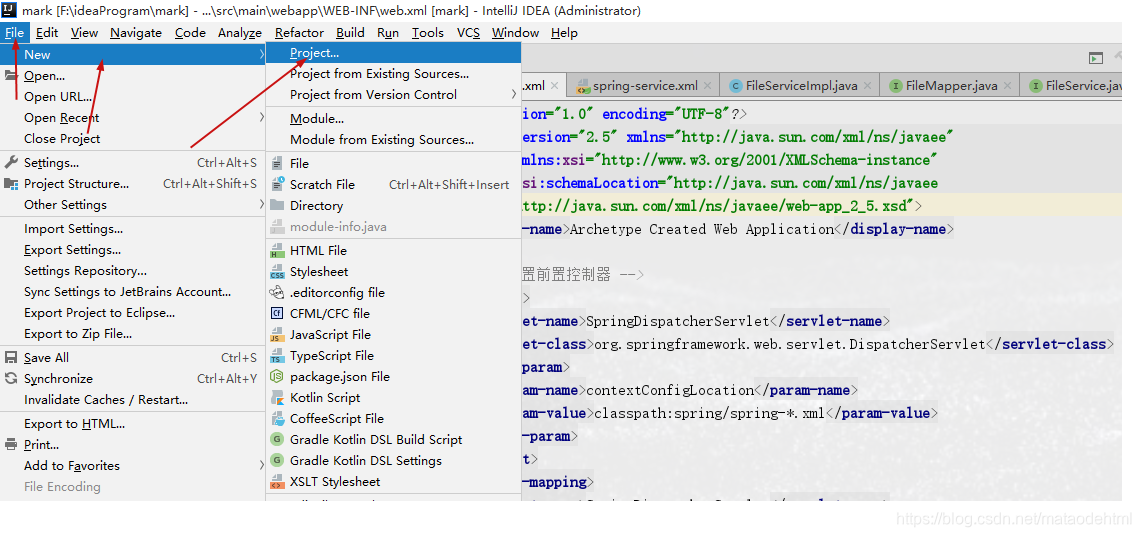
Task: Choose Export Project to Eclipse...
Action: coord(132,314)
